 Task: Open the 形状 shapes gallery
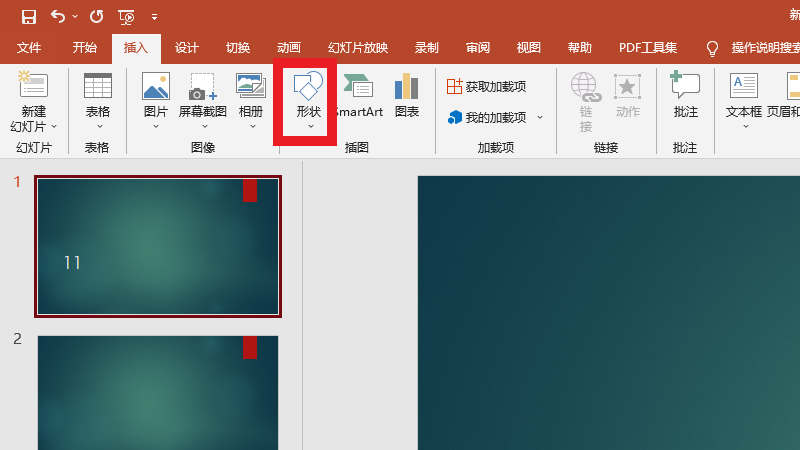308,95
